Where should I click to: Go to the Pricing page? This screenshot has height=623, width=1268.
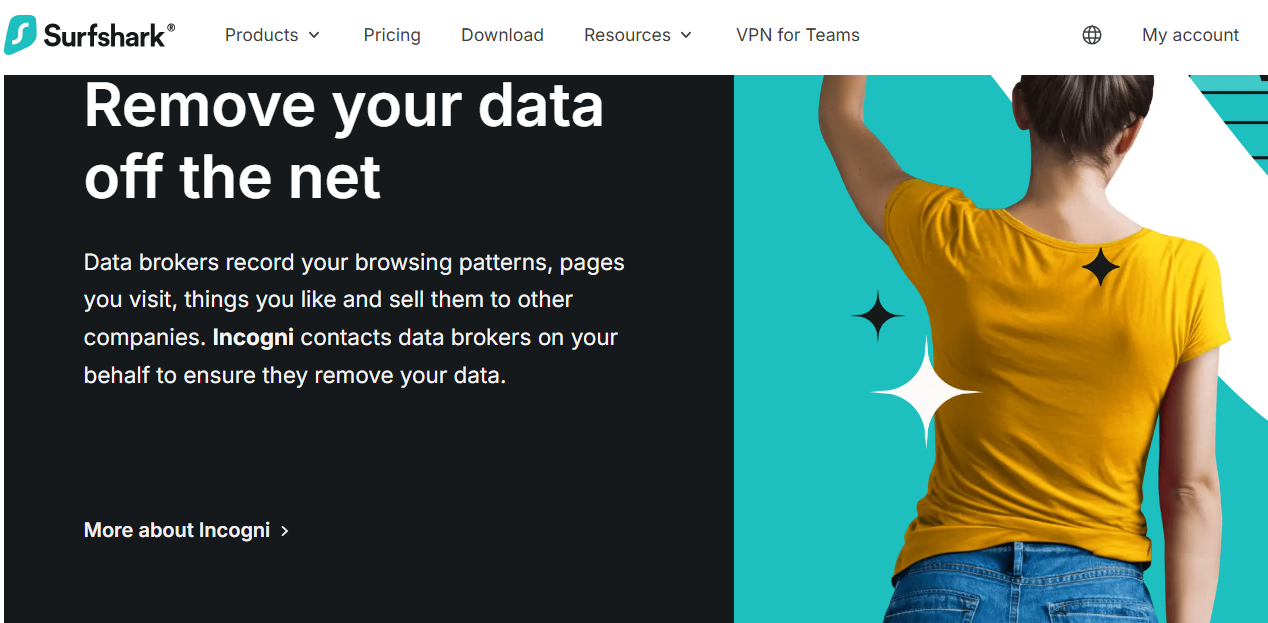(x=392, y=35)
